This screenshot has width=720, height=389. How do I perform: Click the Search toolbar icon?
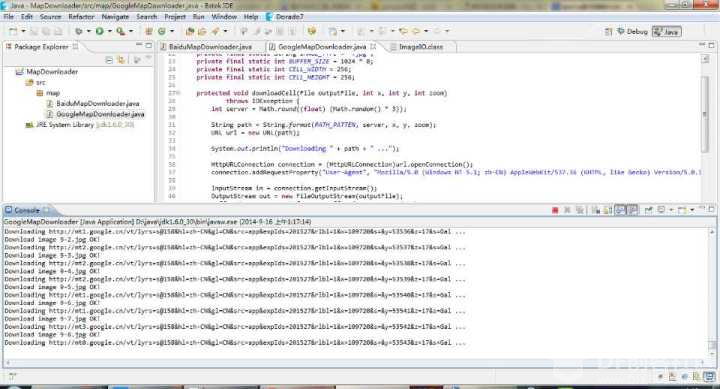tap(215, 31)
